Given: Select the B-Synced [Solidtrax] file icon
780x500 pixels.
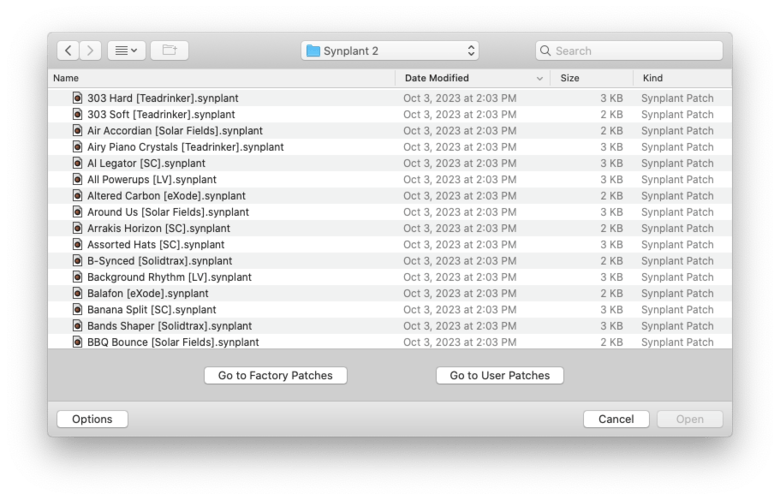Looking at the screenshot, I should [77, 261].
